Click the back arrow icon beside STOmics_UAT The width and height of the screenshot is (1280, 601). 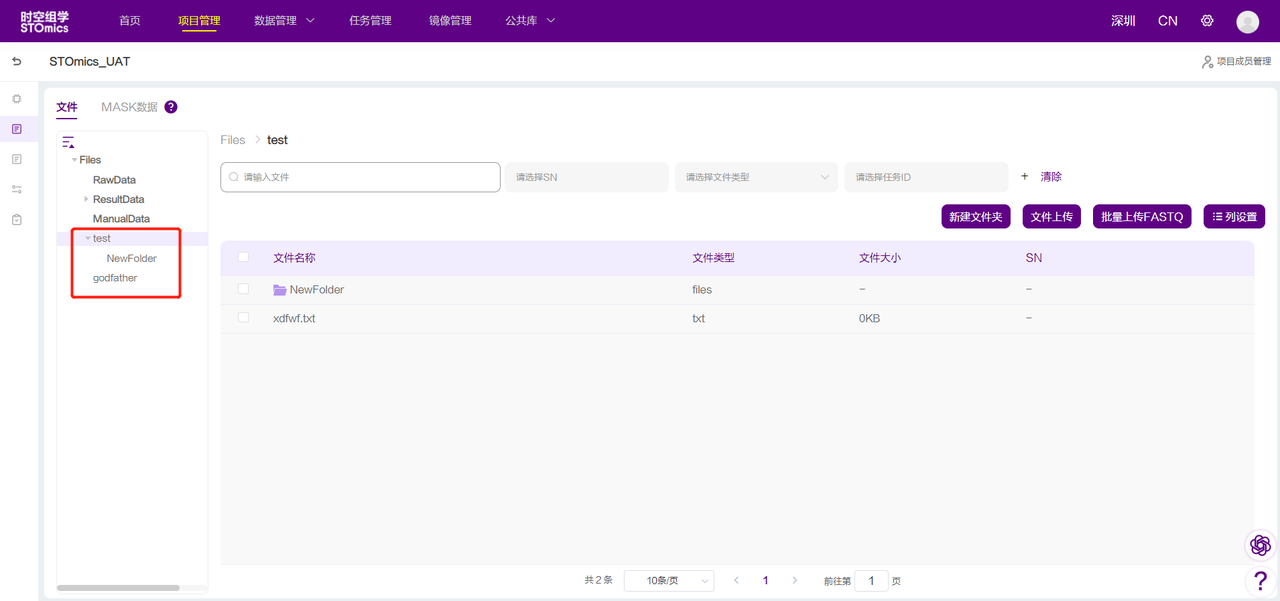pyautogui.click(x=17, y=62)
